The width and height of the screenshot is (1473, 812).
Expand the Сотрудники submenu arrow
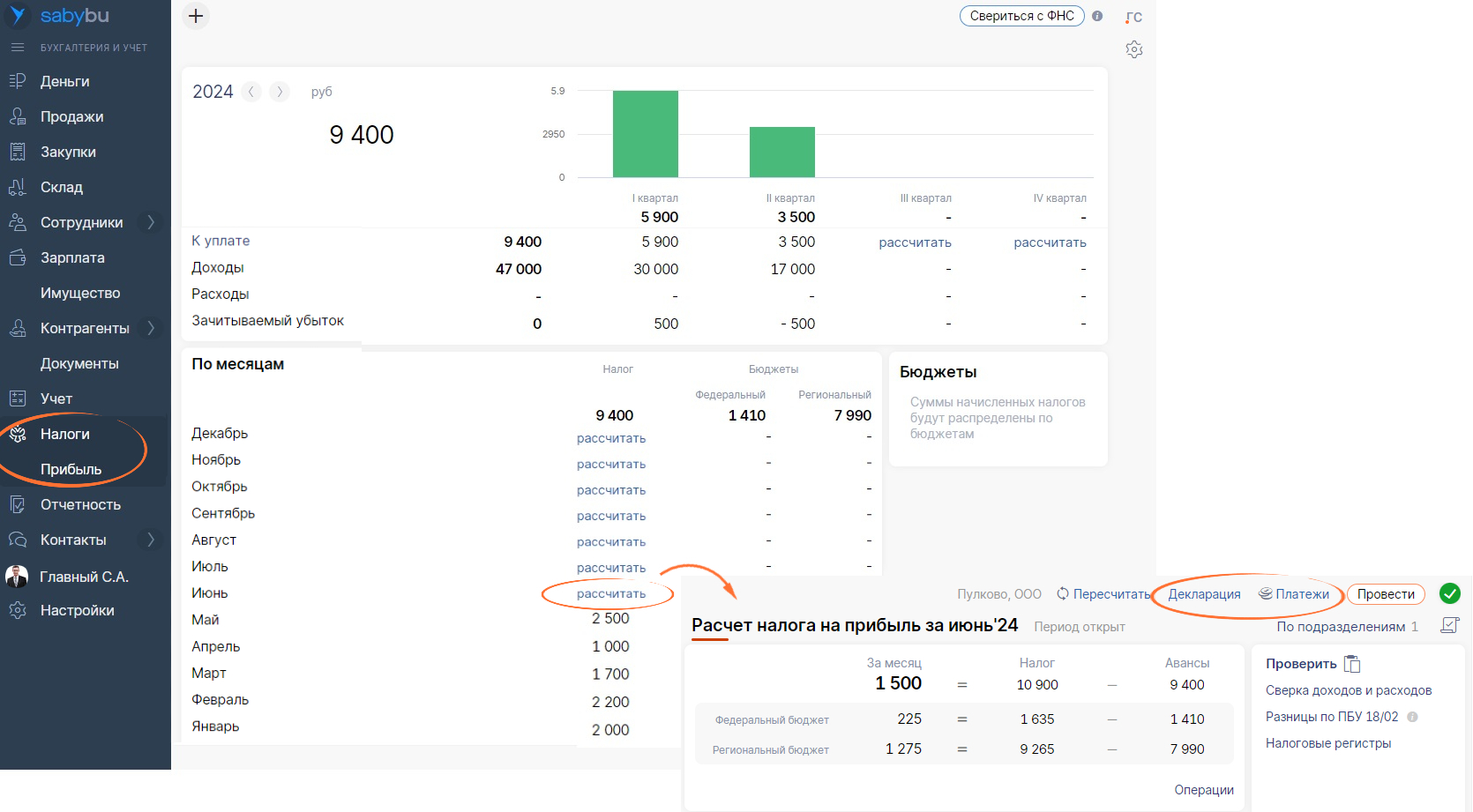pos(151,222)
